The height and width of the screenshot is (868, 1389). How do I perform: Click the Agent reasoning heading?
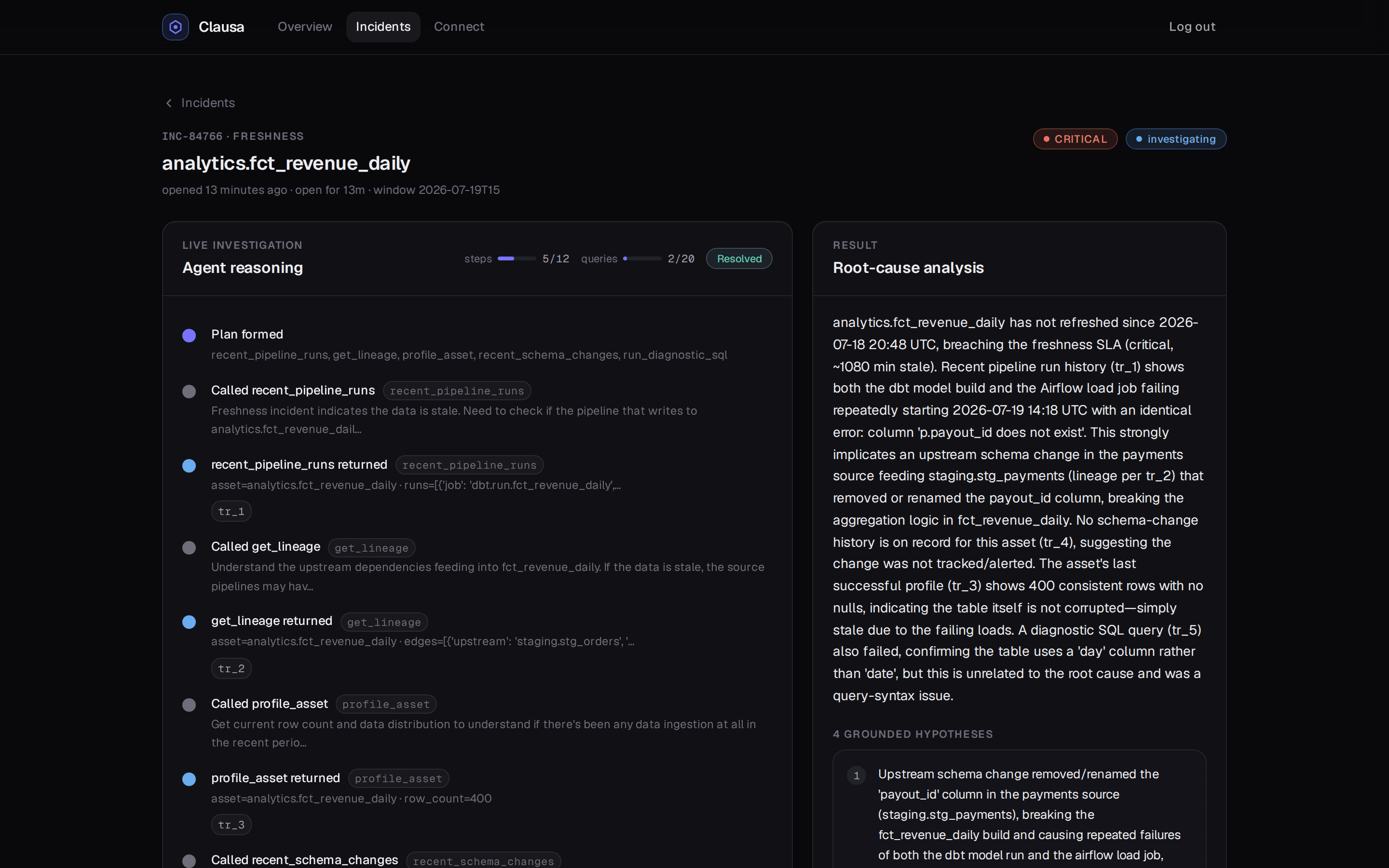tap(242, 268)
